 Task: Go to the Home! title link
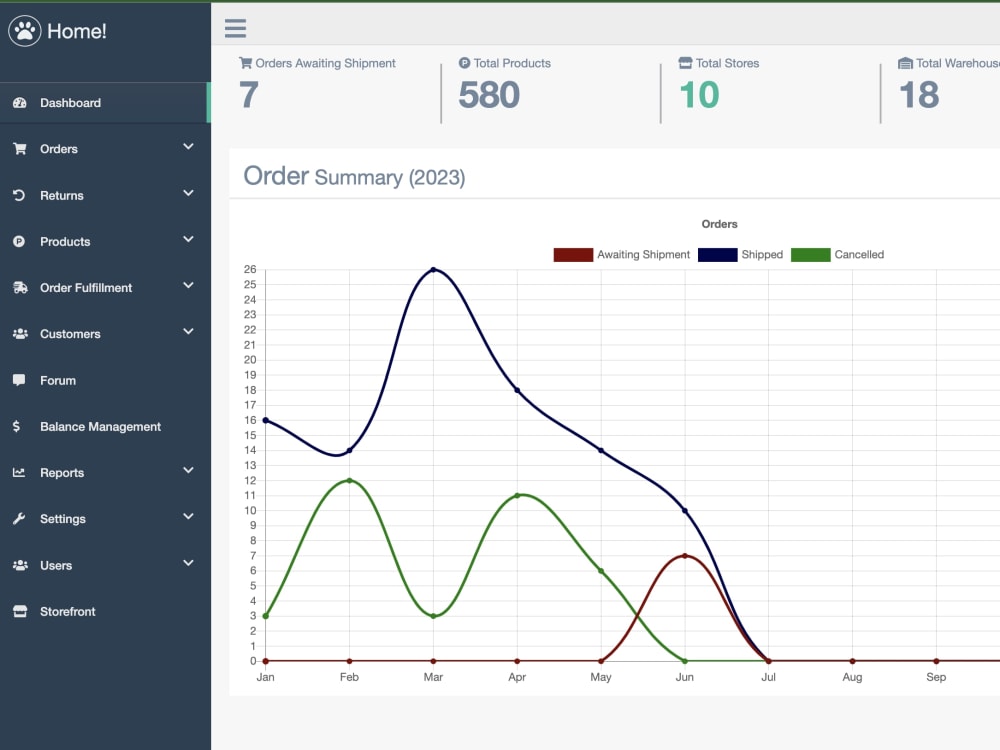(x=77, y=31)
